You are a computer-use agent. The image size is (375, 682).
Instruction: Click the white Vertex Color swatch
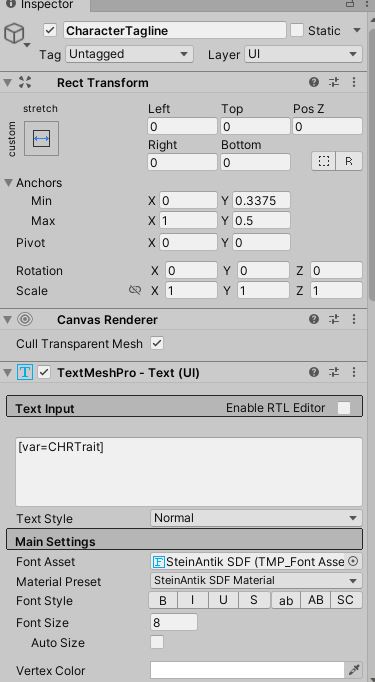click(x=248, y=670)
